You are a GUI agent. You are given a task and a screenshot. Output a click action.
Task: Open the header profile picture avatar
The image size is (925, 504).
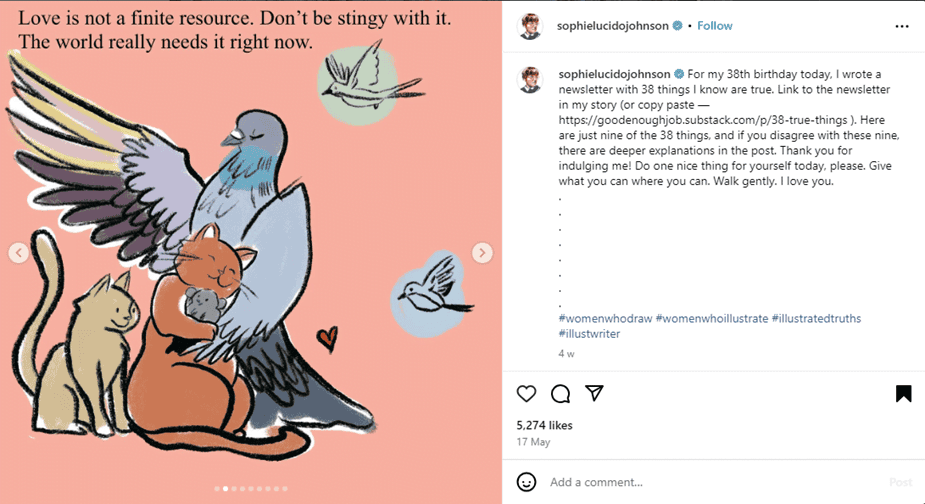[x=530, y=26]
